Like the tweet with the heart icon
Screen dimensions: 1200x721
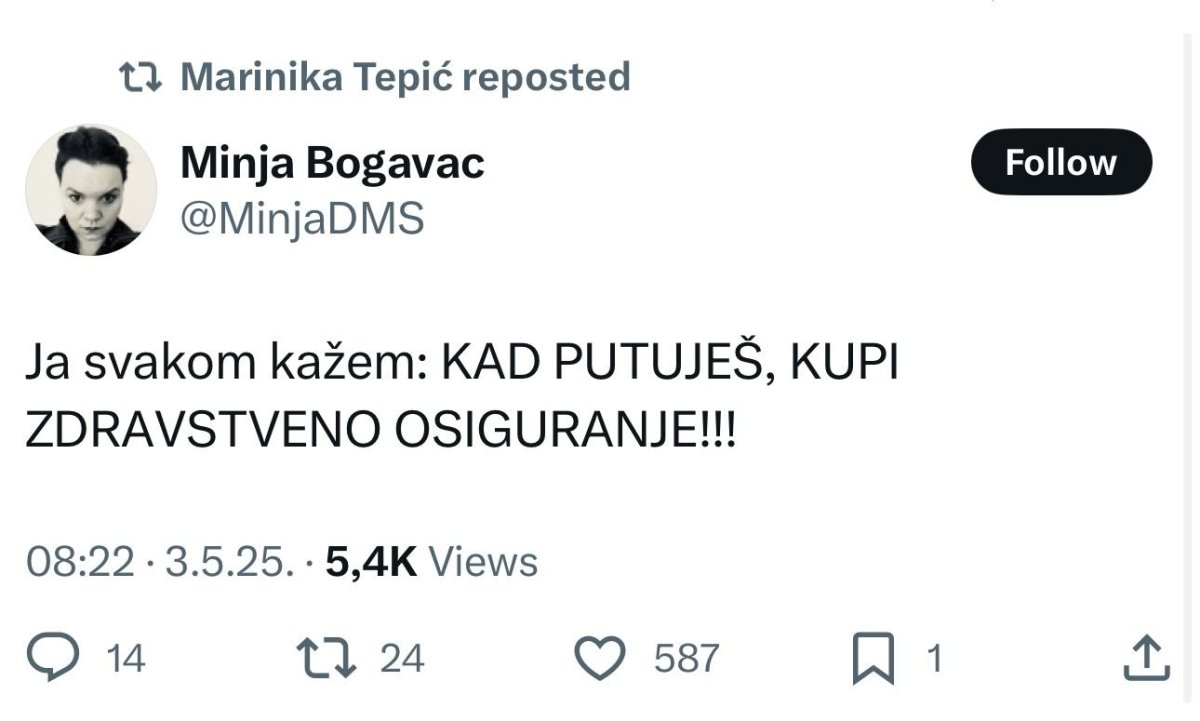tap(602, 658)
